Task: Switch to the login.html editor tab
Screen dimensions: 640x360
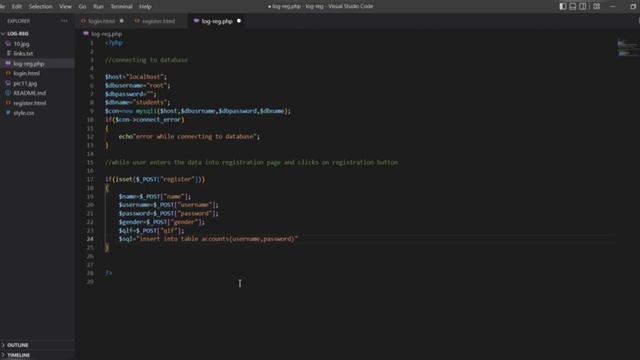Action: point(102,21)
